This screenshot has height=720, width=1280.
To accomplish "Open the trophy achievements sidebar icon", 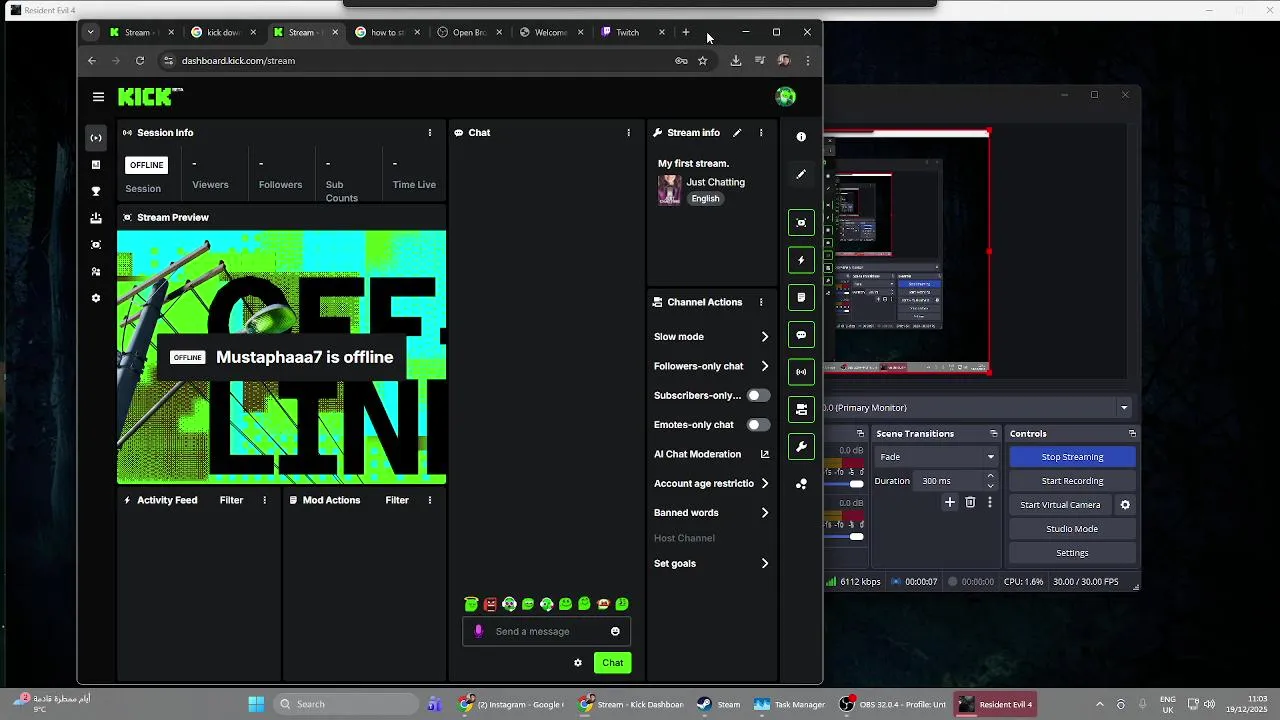I will point(96,191).
